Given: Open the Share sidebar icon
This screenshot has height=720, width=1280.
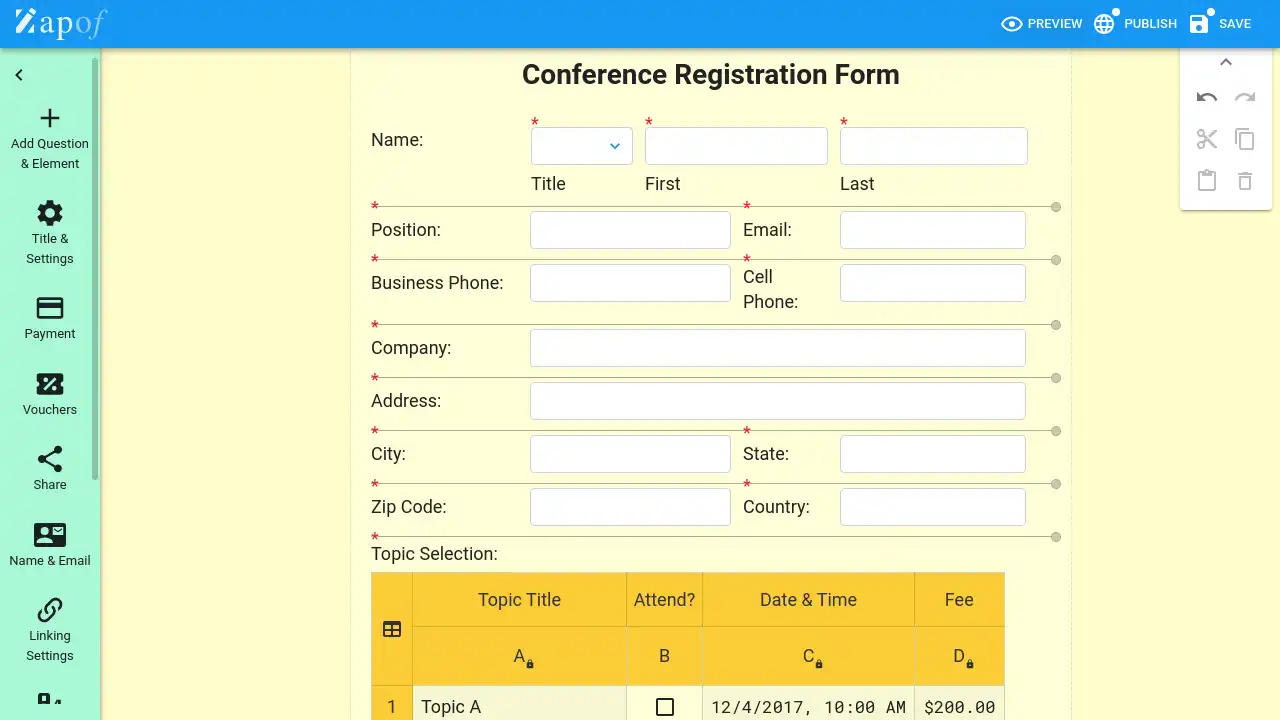Looking at the screenshot, I should tap(49, 467).
